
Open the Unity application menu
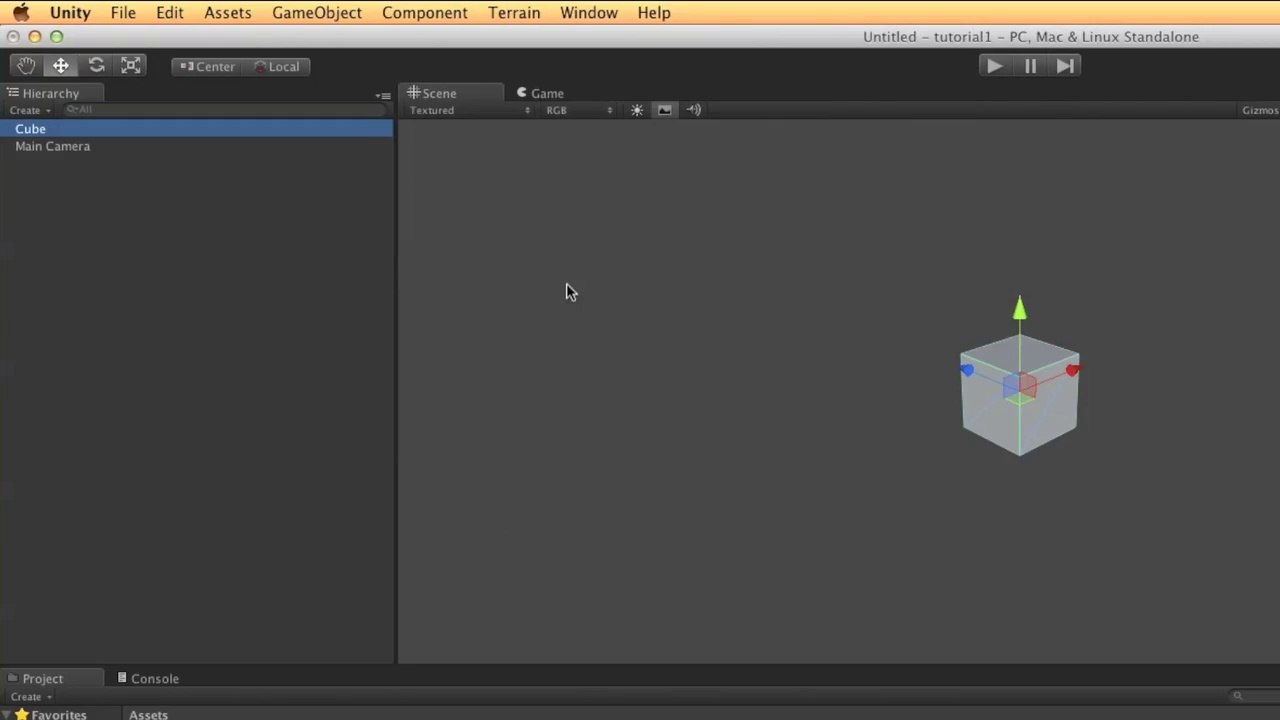pyautogui.click(x=70, y=13)
